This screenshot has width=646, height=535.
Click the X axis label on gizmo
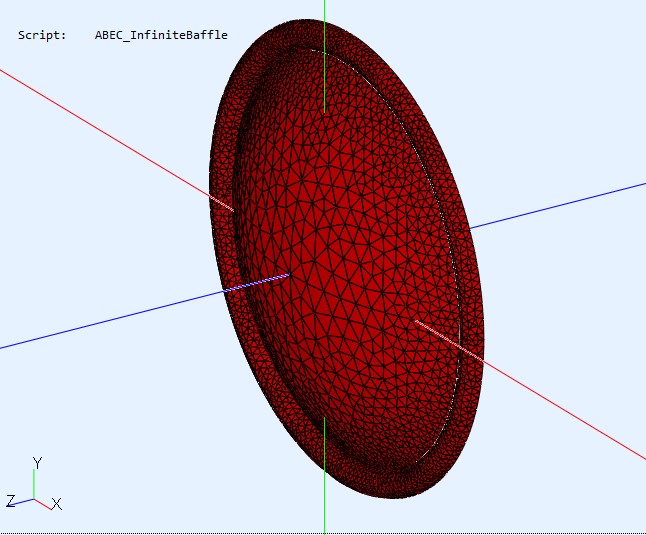pyautogui.click(x=57, y=504)
